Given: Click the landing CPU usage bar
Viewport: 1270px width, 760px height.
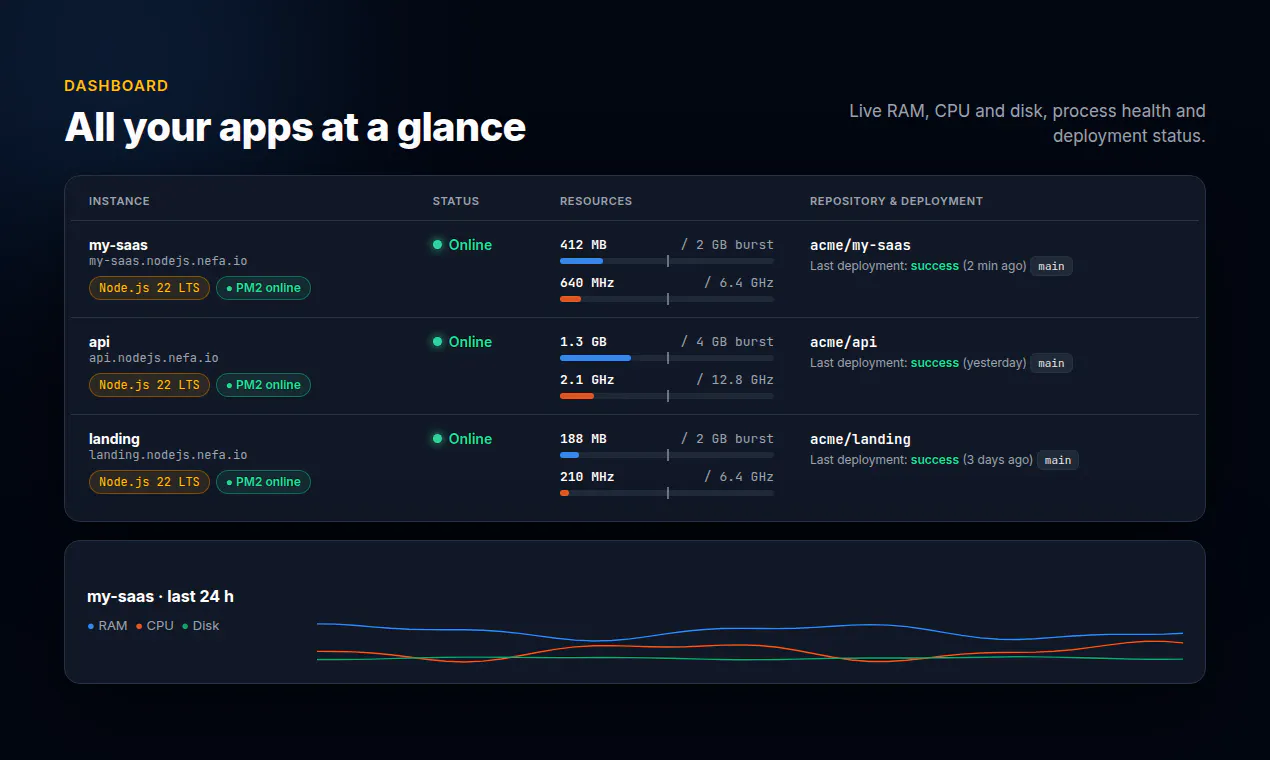Looking at the screenshot, I should click(x=667, y=493).
